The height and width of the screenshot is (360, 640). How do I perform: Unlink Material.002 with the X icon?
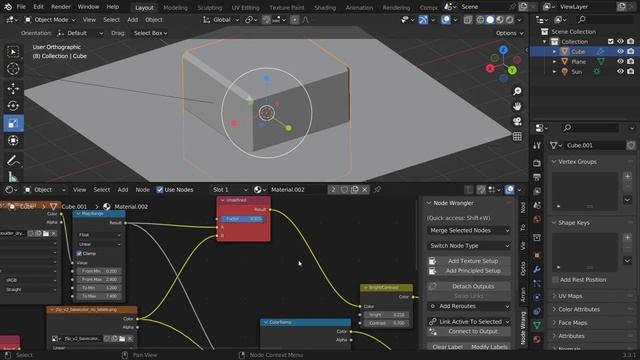pyautogui.click(x=364, y=189)
